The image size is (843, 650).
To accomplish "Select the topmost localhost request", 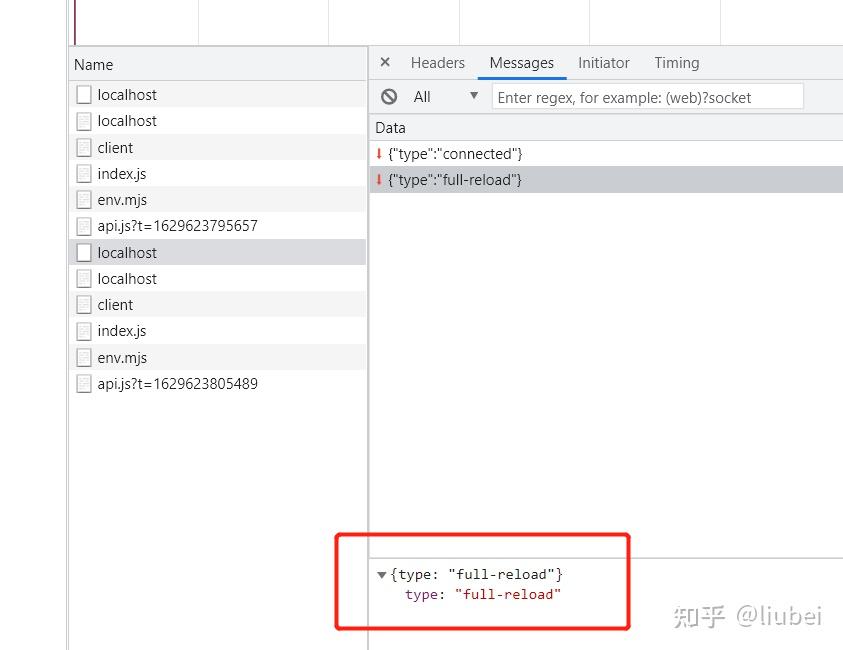I will click(218, 95).
